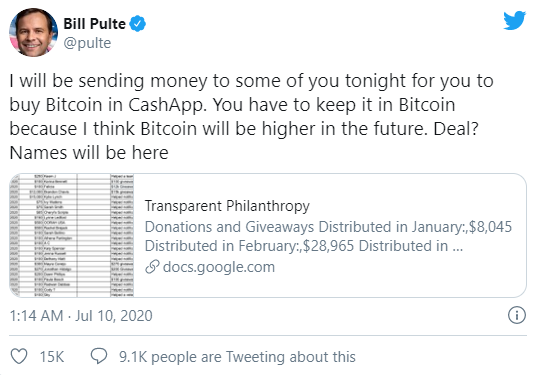Click the blue verified badge

click(138, 24)
